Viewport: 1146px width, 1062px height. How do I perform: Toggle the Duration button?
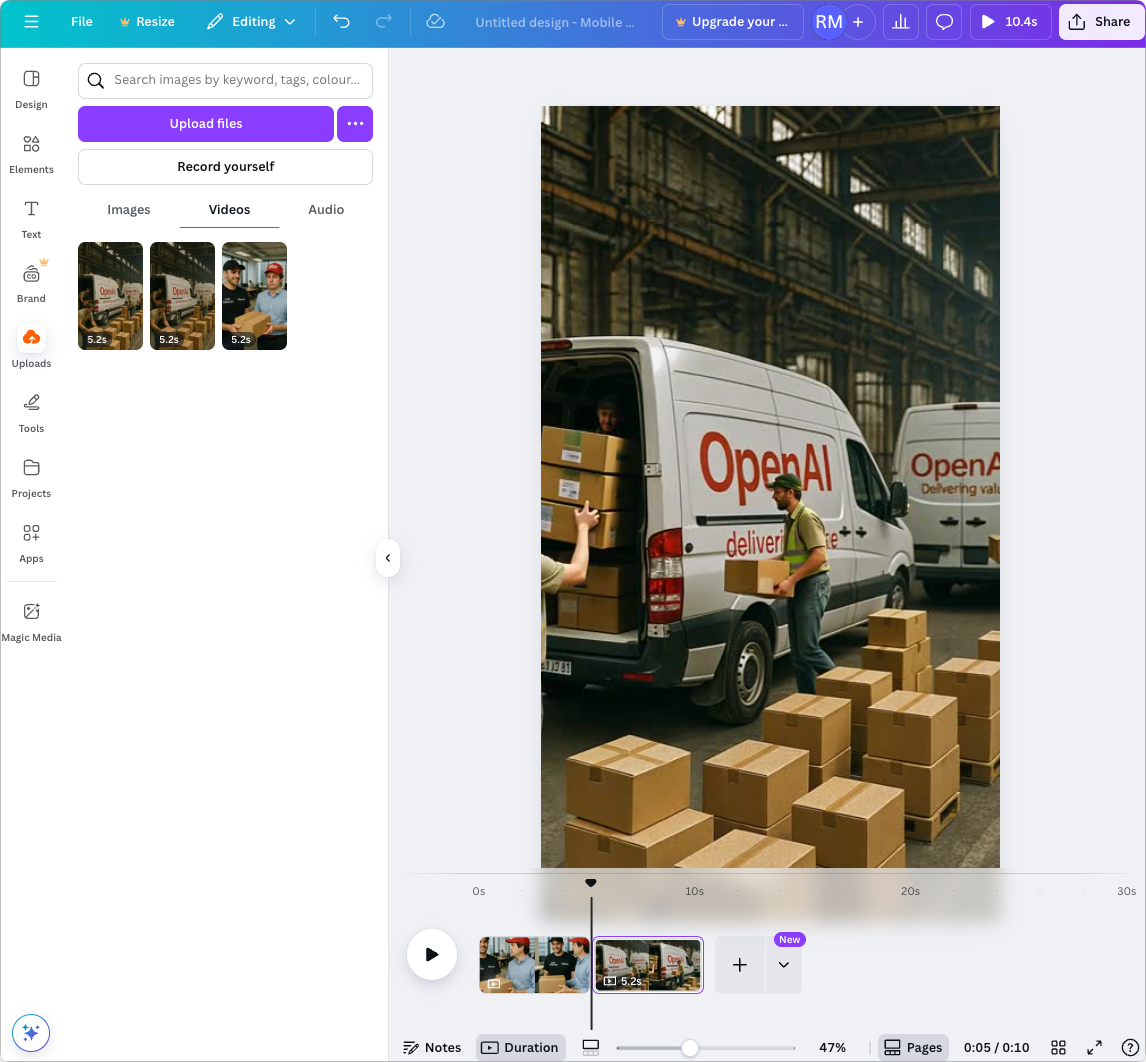pos(520,1047)
